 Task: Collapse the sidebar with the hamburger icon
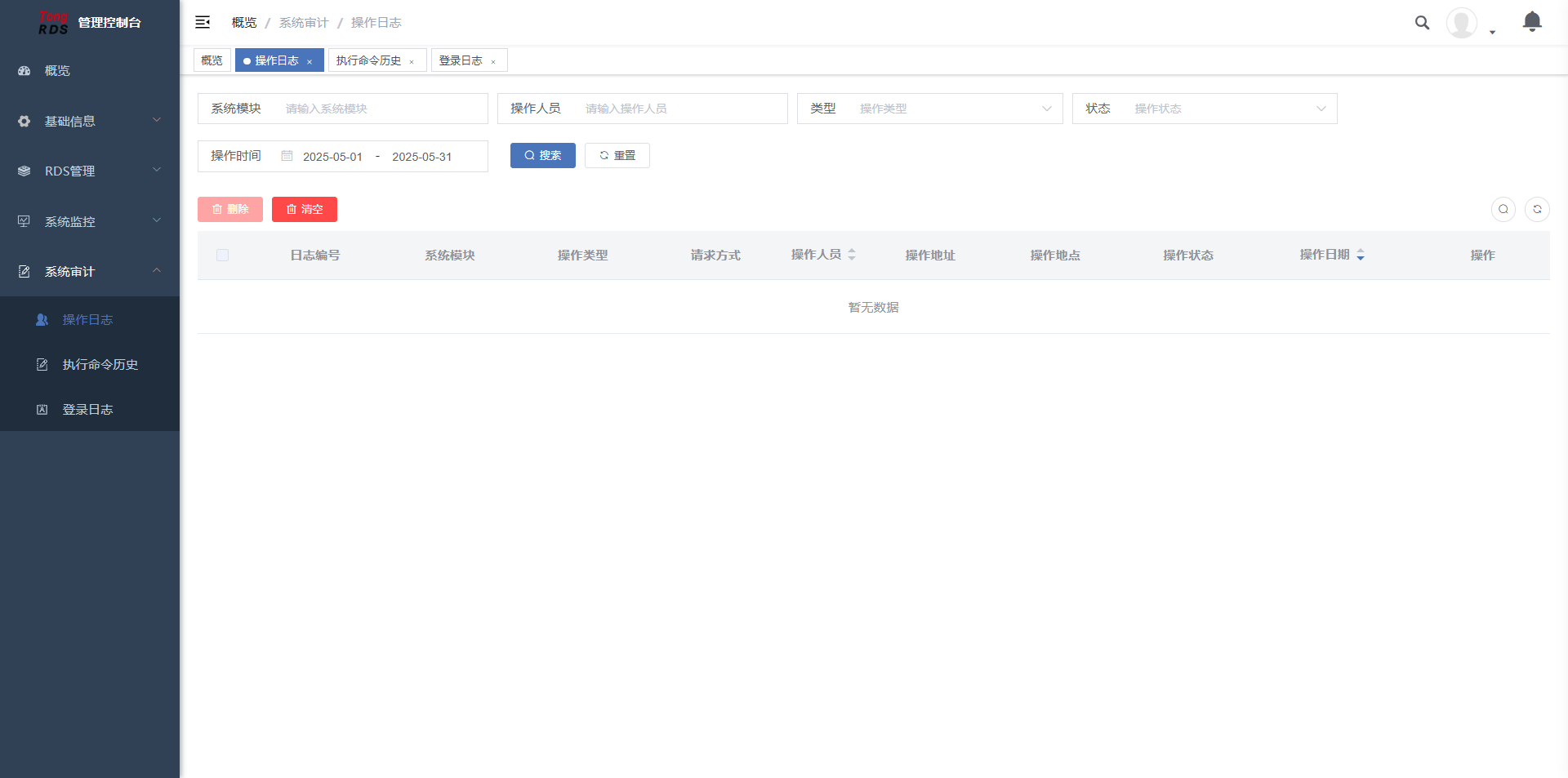click(x=203, y=23)
